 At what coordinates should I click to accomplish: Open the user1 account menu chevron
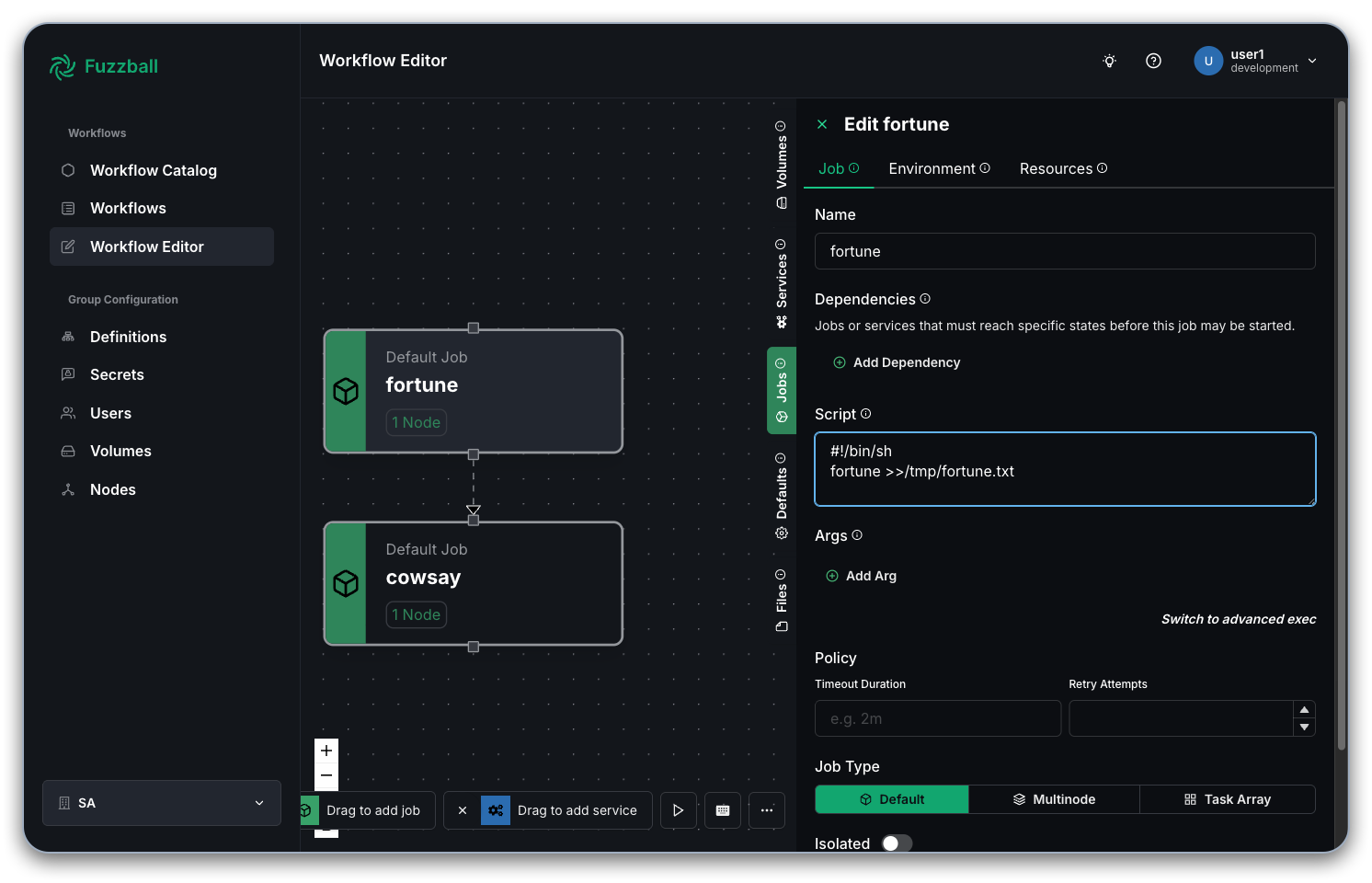(1312, 61)
